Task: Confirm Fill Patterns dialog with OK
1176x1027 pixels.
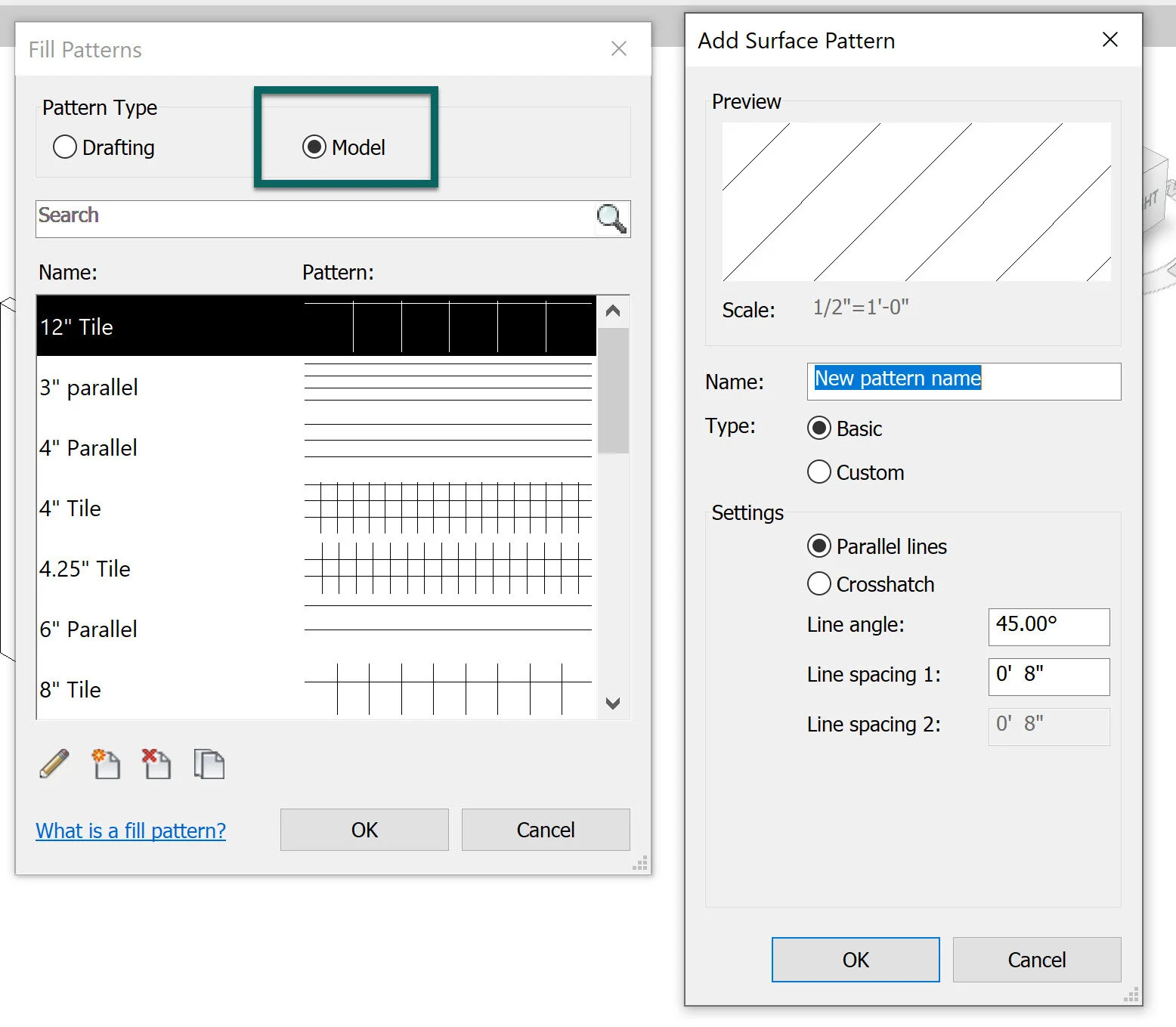Action: pos(364,829)
